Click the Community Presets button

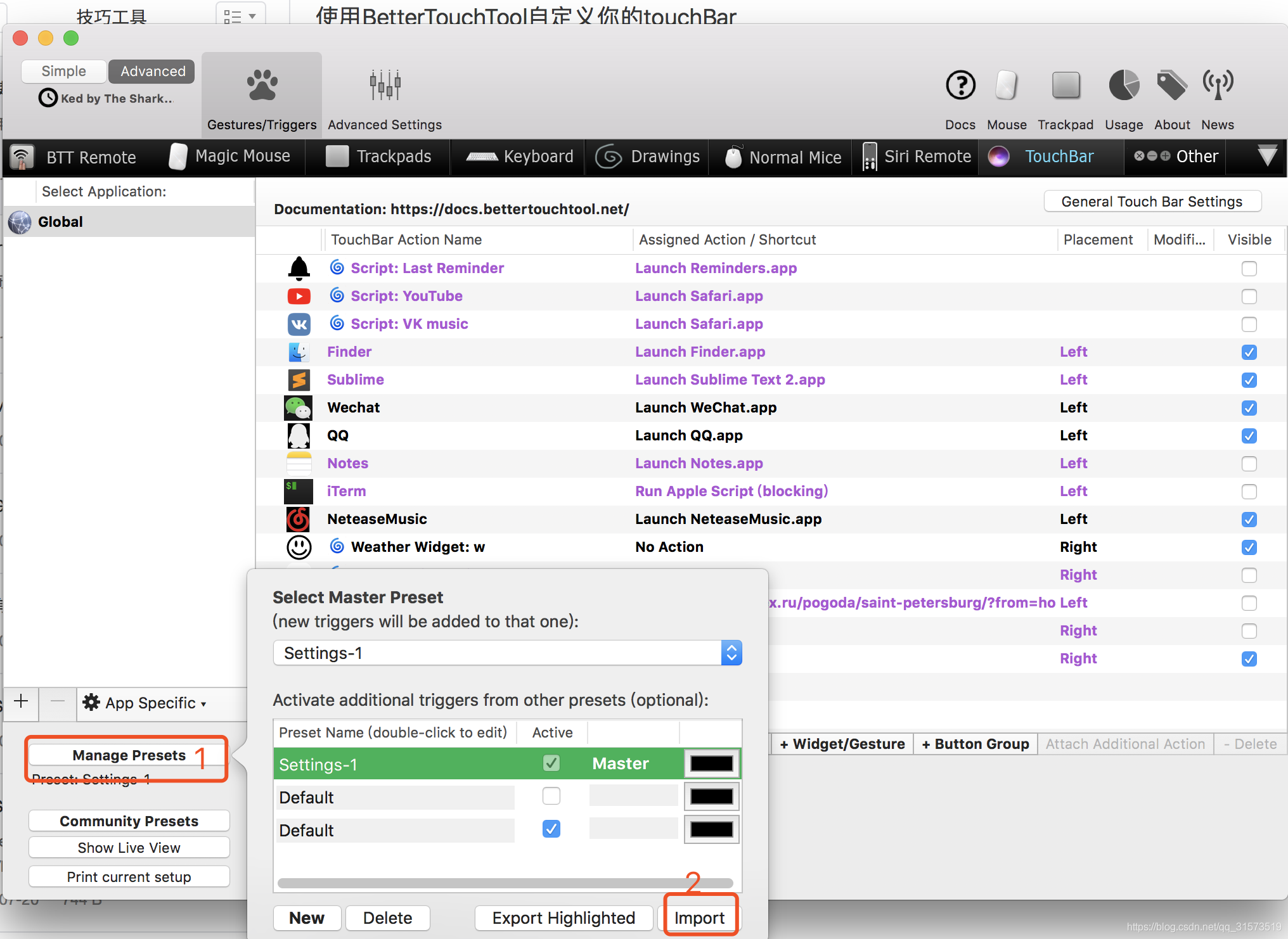[129, 821]
